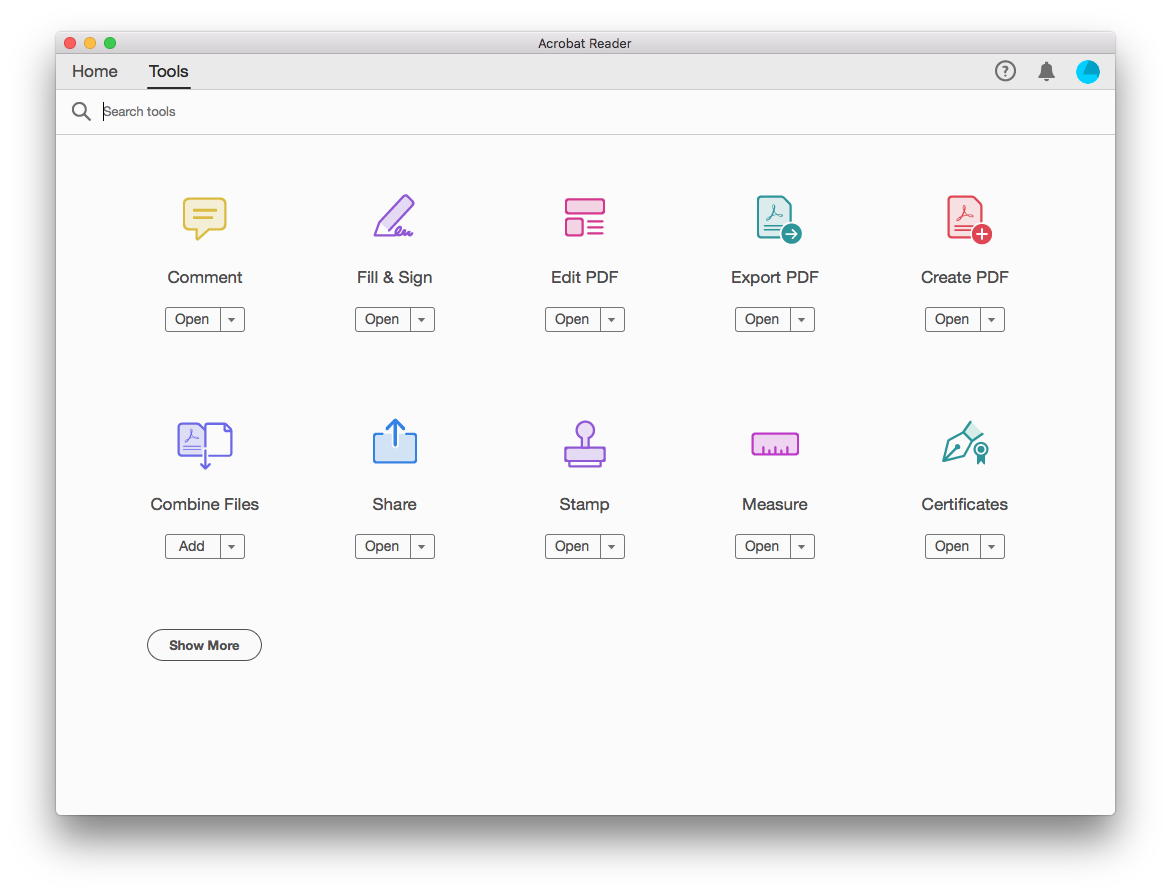1171x895 pixels.
Task: Open the Create PDF tool button
Action: click(x=953, y=320)
